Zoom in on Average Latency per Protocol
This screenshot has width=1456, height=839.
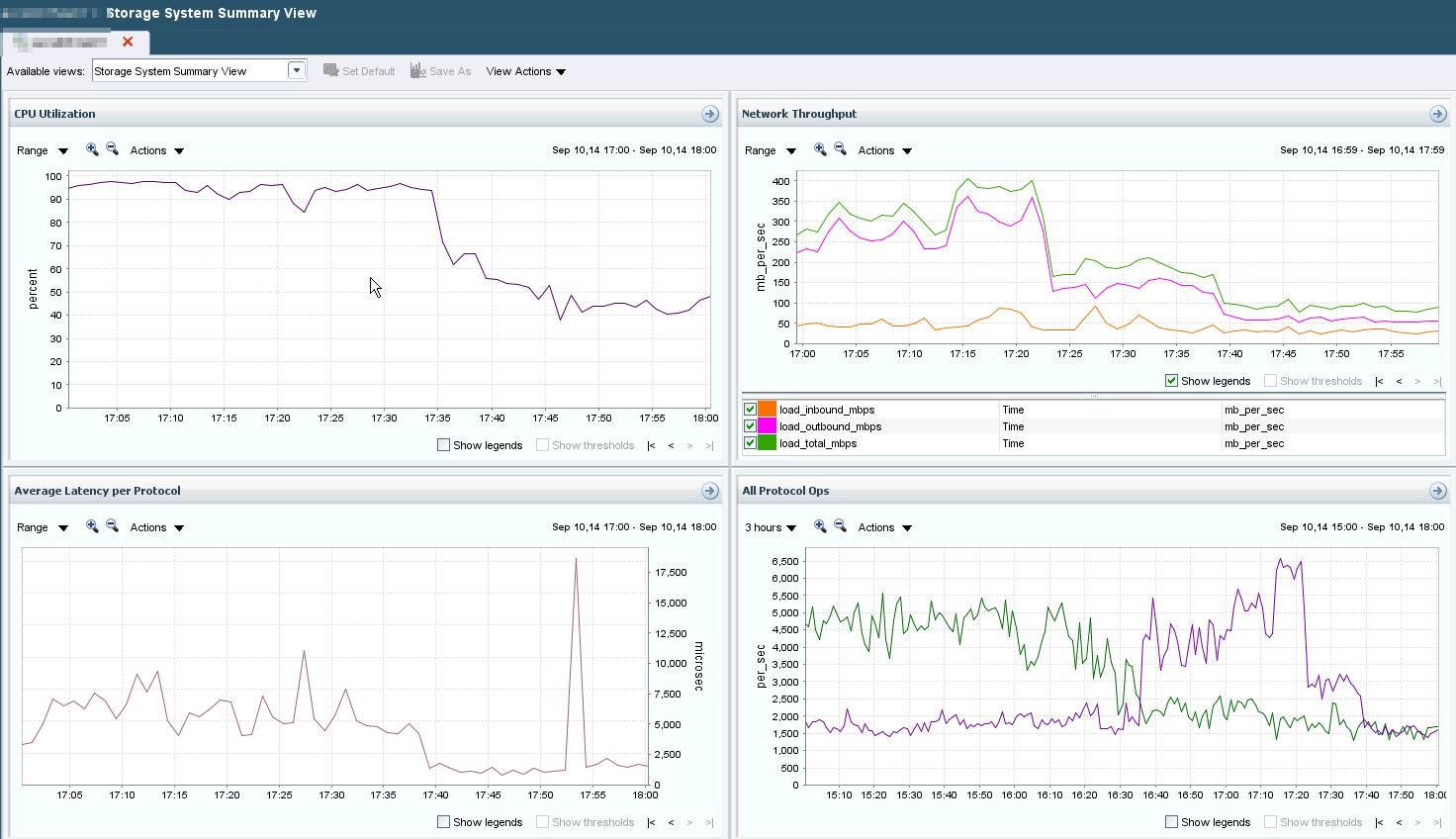click(92, 526)
